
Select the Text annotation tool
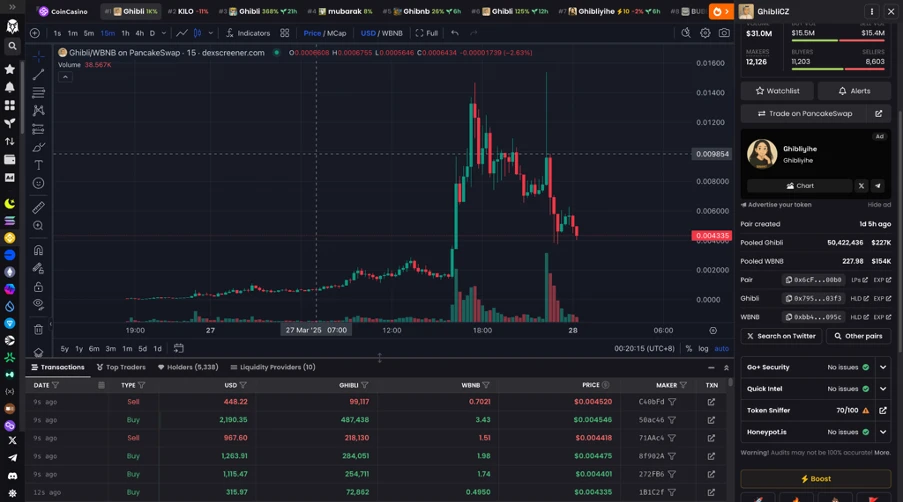pyautogui.click(x=38, y=165)
